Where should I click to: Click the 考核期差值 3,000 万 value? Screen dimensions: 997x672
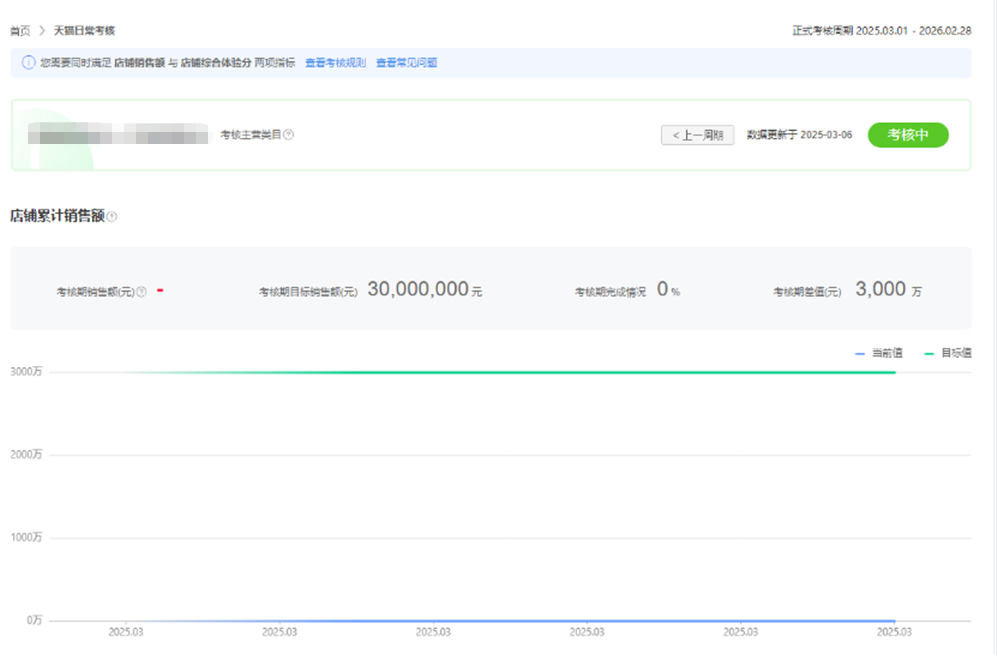(x=881, y=290)
